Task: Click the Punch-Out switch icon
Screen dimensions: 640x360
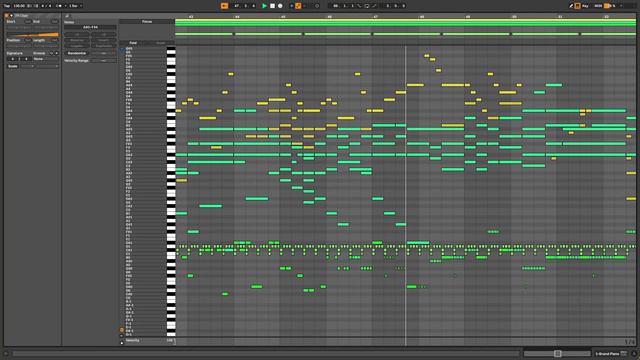Action: tap(374, 6)
